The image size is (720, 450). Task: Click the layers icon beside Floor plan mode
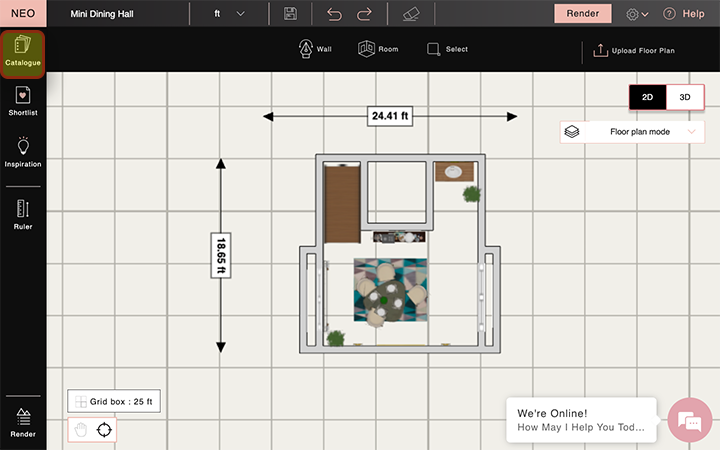[572, 132]
